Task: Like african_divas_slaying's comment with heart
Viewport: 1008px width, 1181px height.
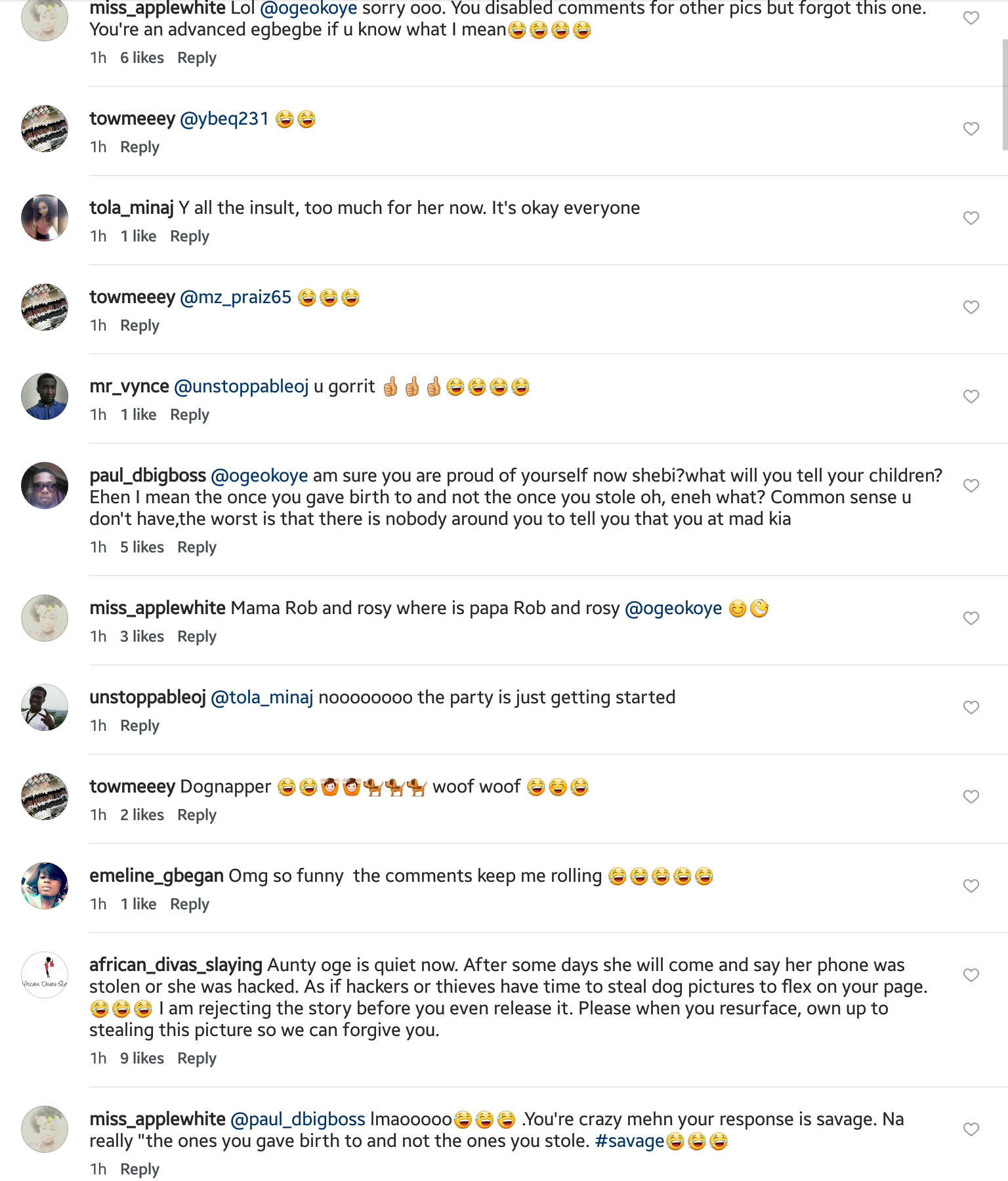Action: (971, 975)
